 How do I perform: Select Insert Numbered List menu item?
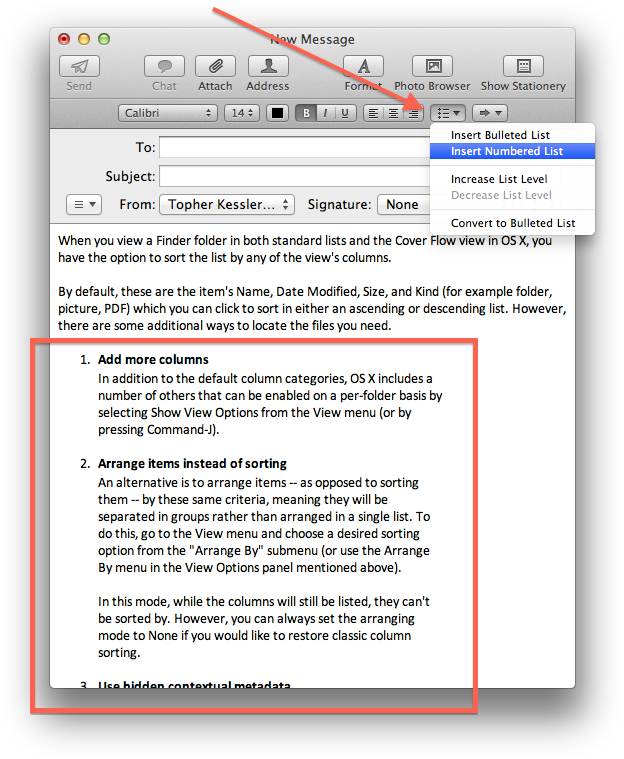tap(507, 151)
